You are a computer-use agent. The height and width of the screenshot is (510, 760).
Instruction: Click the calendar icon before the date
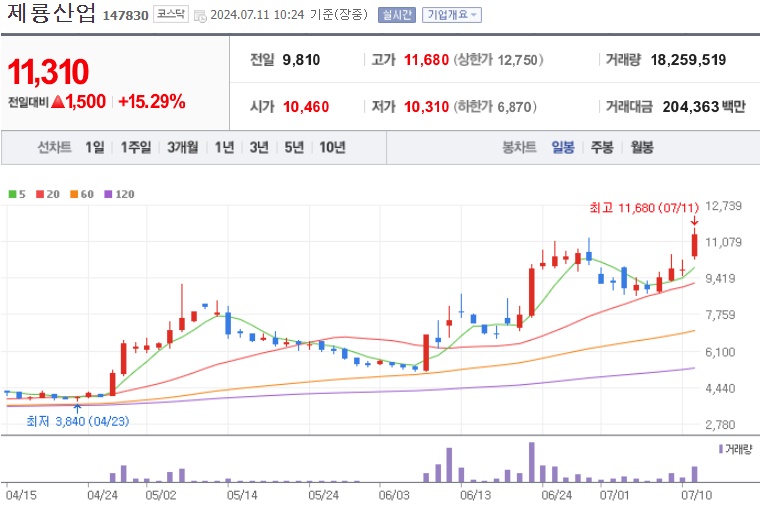tap(200, 16)
